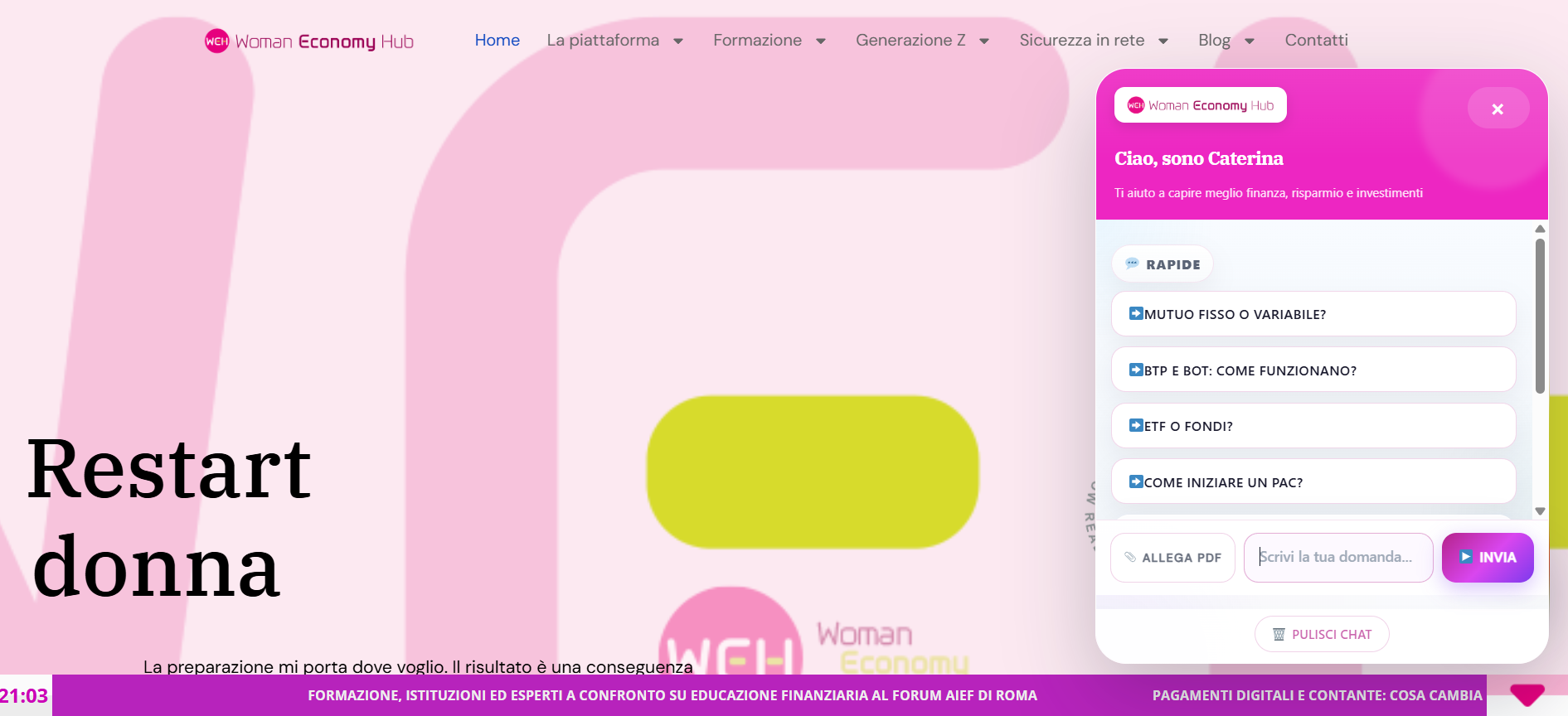Screen dimensions: 1568x716
Task: Click the chat scrollbar up arrow
Action: pyautogui.click(x=1540, y=229)
